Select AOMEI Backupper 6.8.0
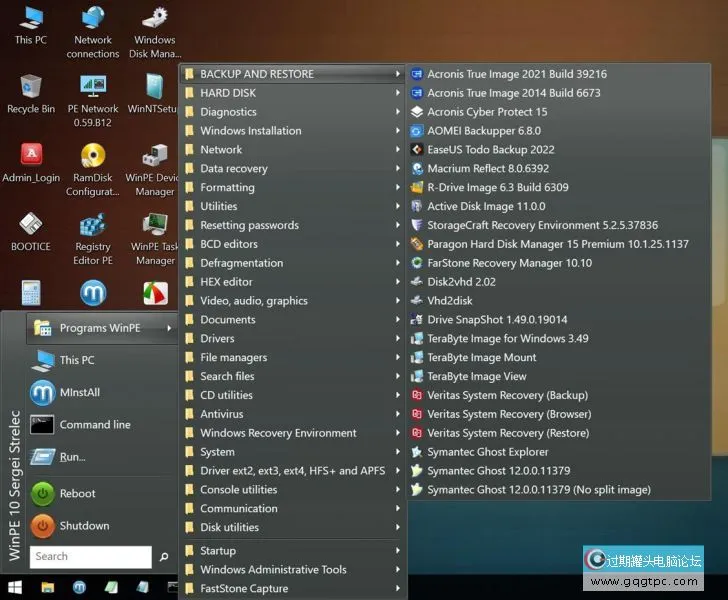Viewport: 728px width, 600px height. (x=483, y=131)
